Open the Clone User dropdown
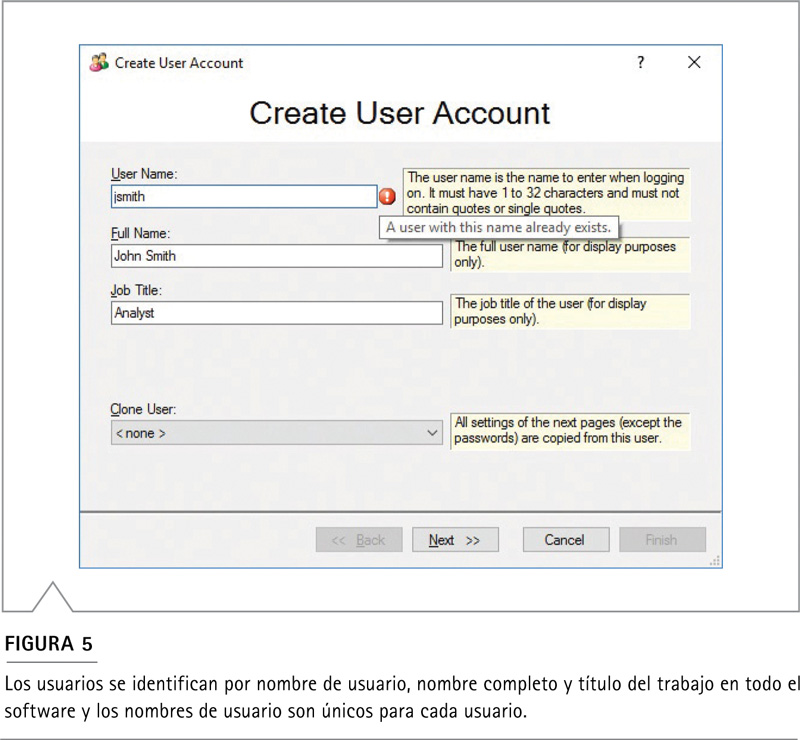This screenshot has width=800, height=740. (x=277, y=433)
